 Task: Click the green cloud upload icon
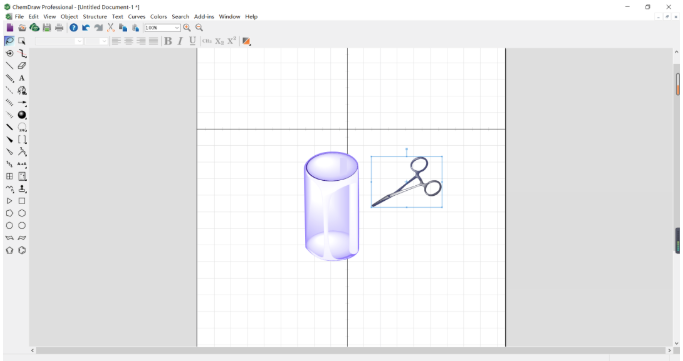[34, 27]
